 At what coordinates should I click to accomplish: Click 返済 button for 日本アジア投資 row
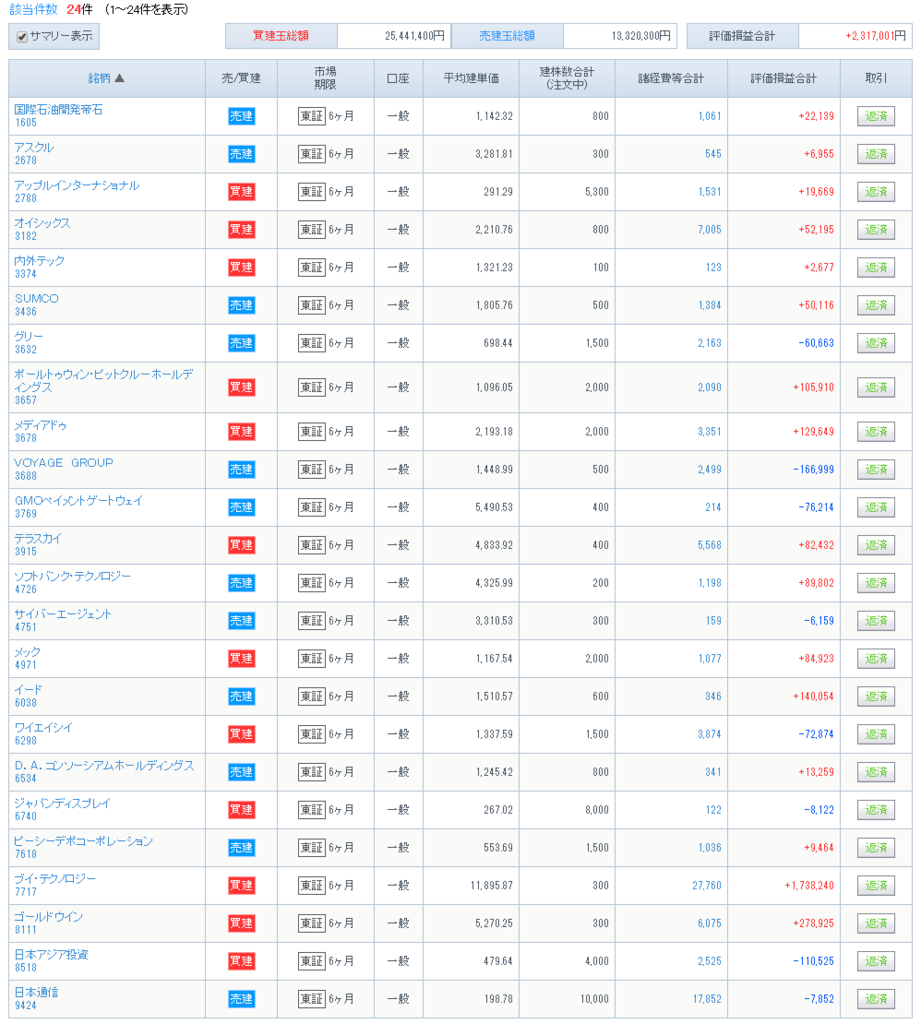(875, 961)
